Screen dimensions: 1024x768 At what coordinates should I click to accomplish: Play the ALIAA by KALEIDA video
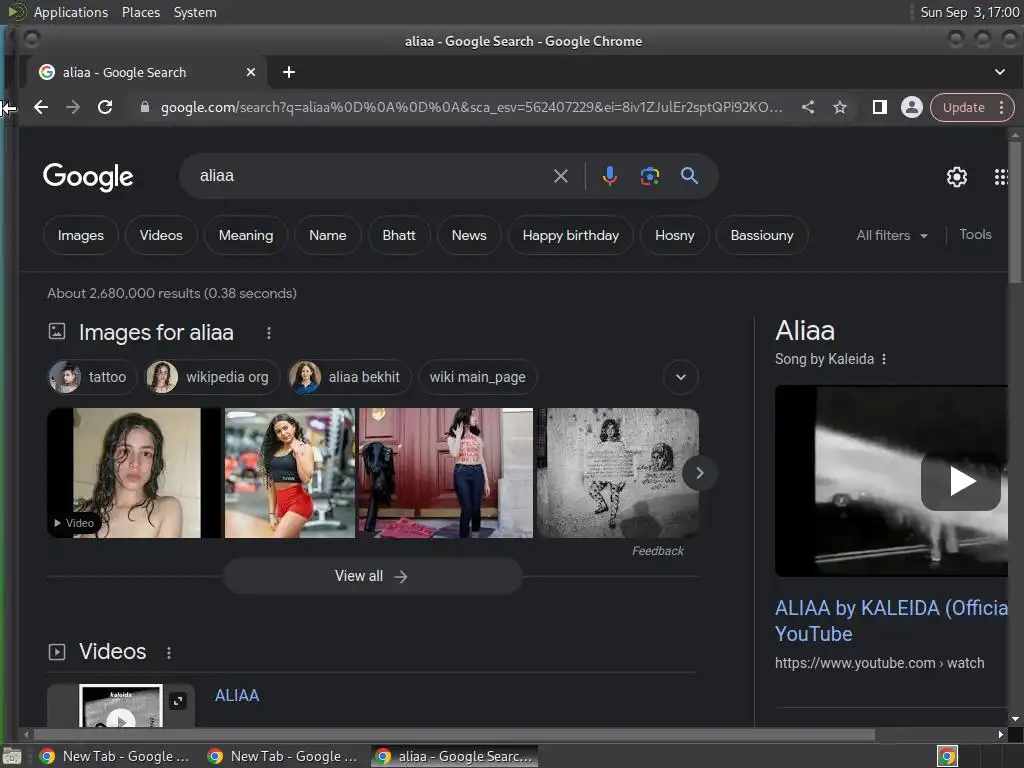click(960, 481)
